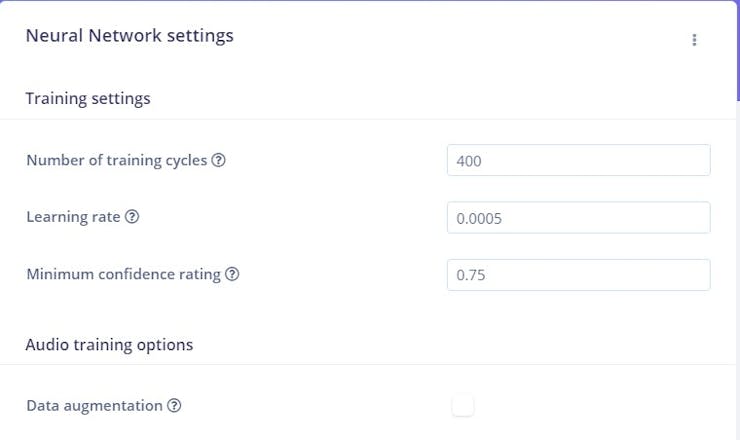
Task: Click help icon beside Number of training cycles
Action: coord(218,160)
